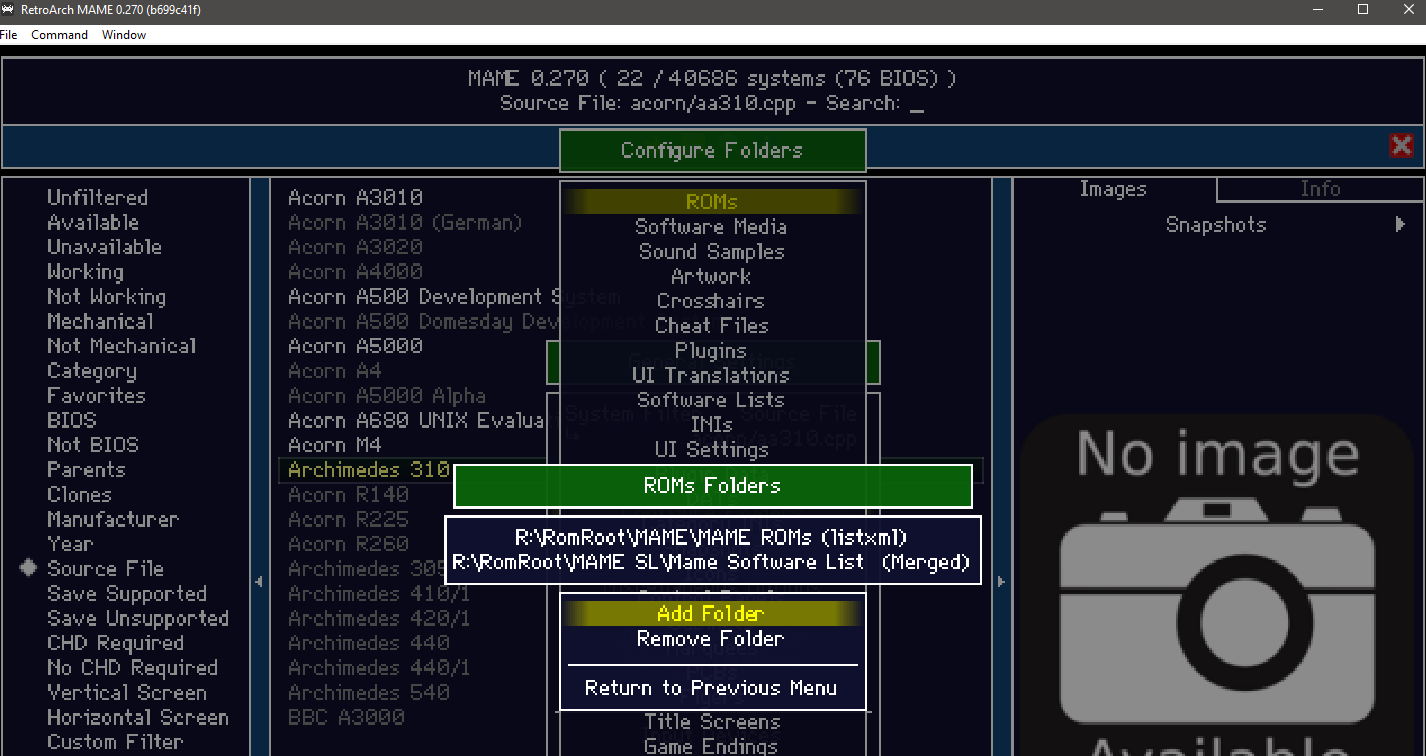1426x756 pixels.
Task: Select the Favorites filter
Action: (96, 396)
